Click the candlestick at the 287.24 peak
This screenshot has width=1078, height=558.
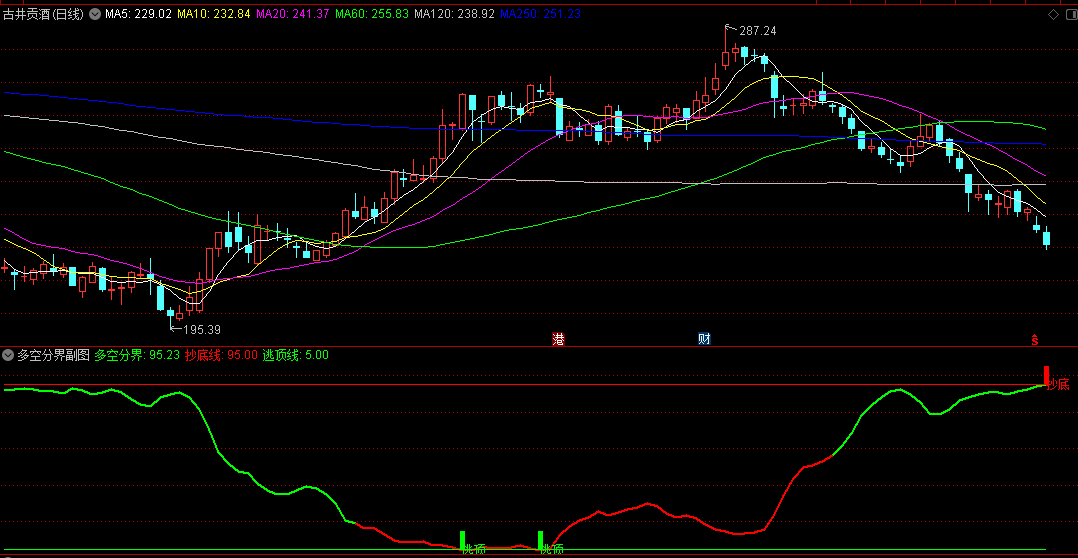pos(725,47)
